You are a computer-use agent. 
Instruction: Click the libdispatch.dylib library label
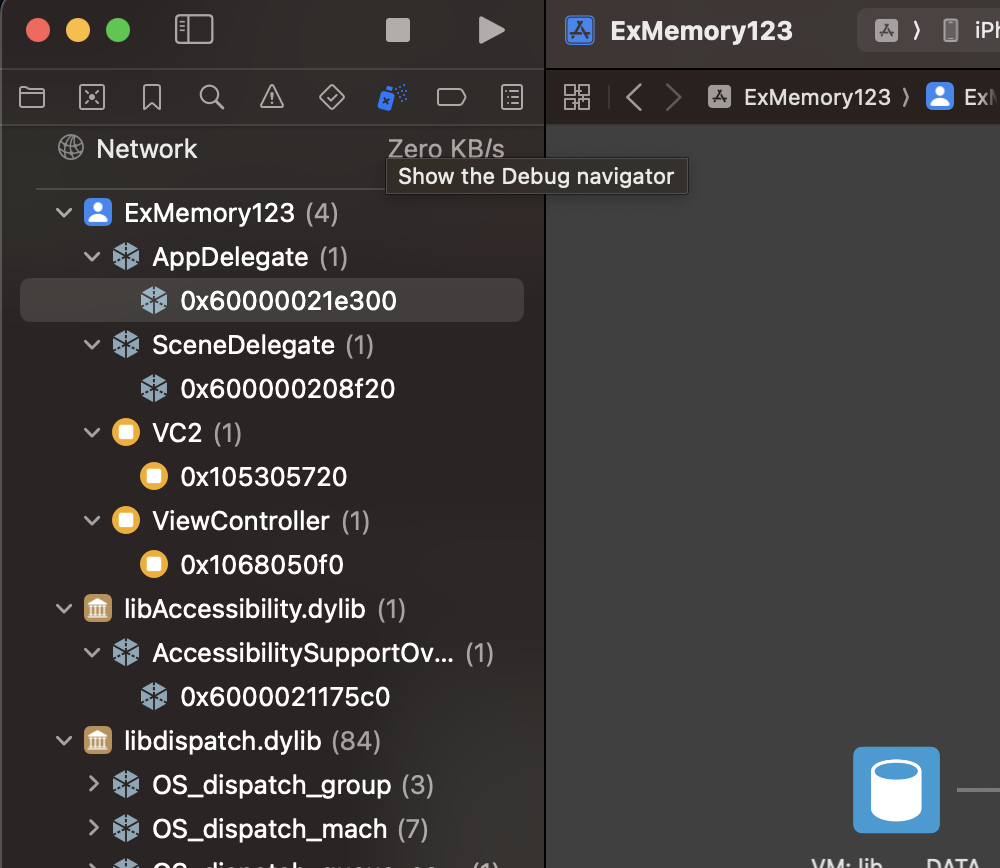[x=223, y=741]
